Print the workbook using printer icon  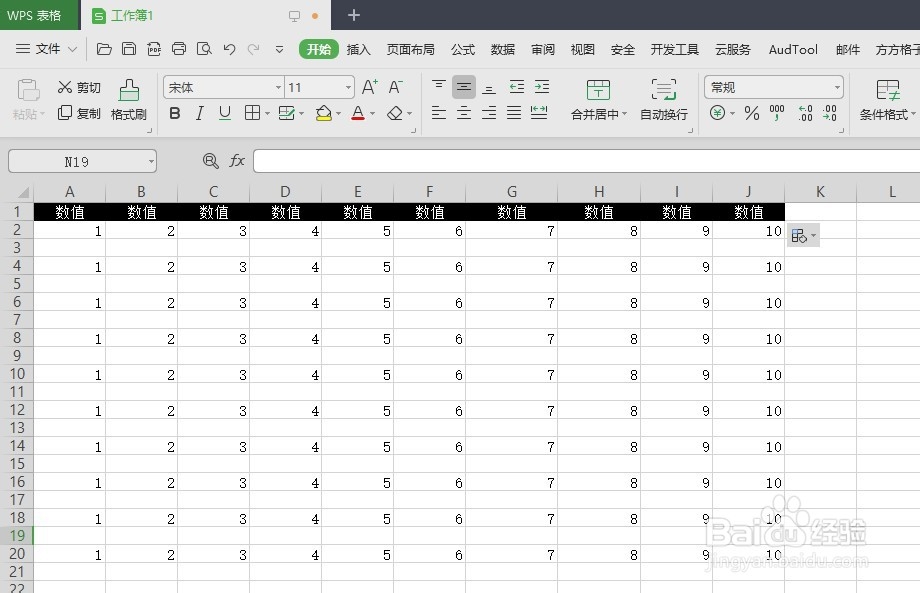[x=179, y=49]
